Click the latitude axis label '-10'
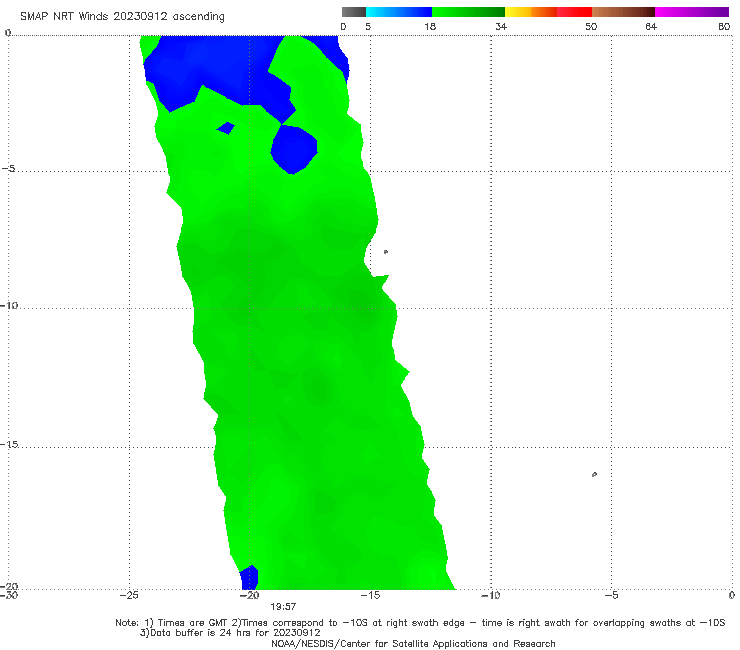The height and width of the screenshot is (650, 740). (x=9, y=305)
